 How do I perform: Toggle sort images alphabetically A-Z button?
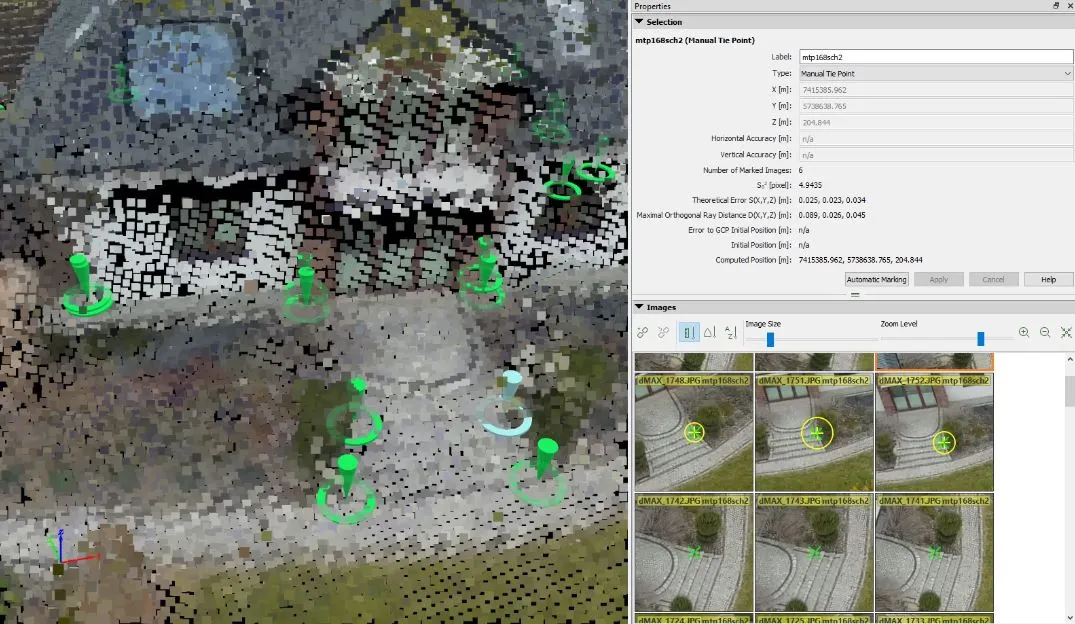tap(730, 333)
